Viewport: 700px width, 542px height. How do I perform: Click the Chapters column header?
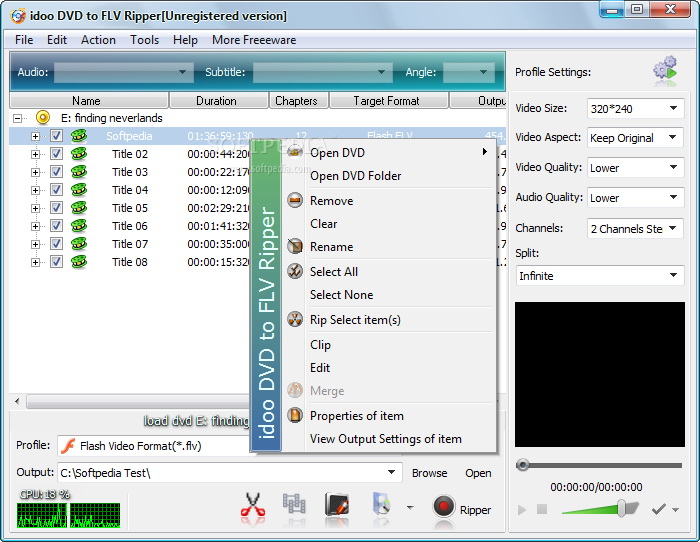[x=298, y=100]
